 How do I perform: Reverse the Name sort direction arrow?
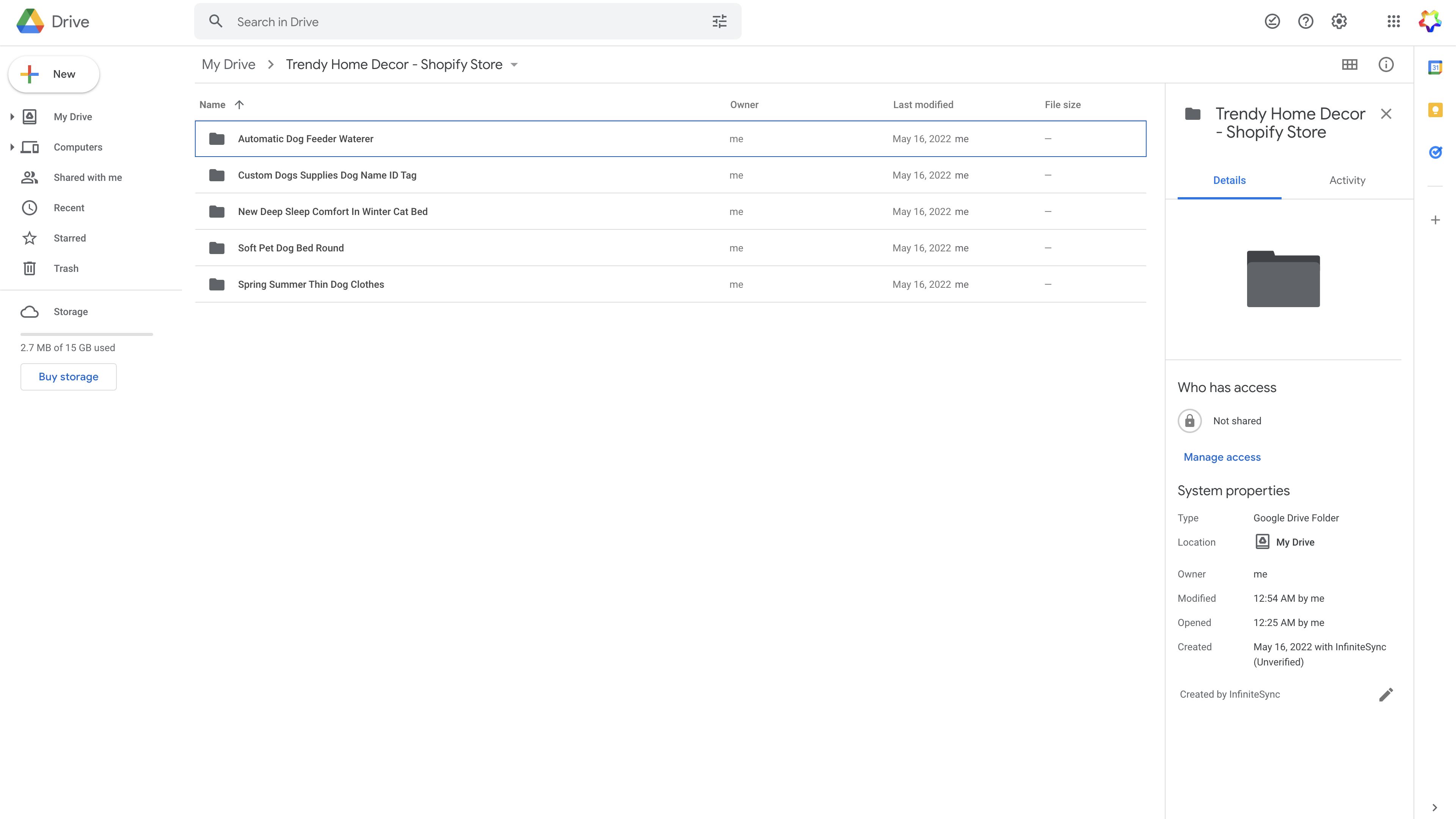point(239,105)
